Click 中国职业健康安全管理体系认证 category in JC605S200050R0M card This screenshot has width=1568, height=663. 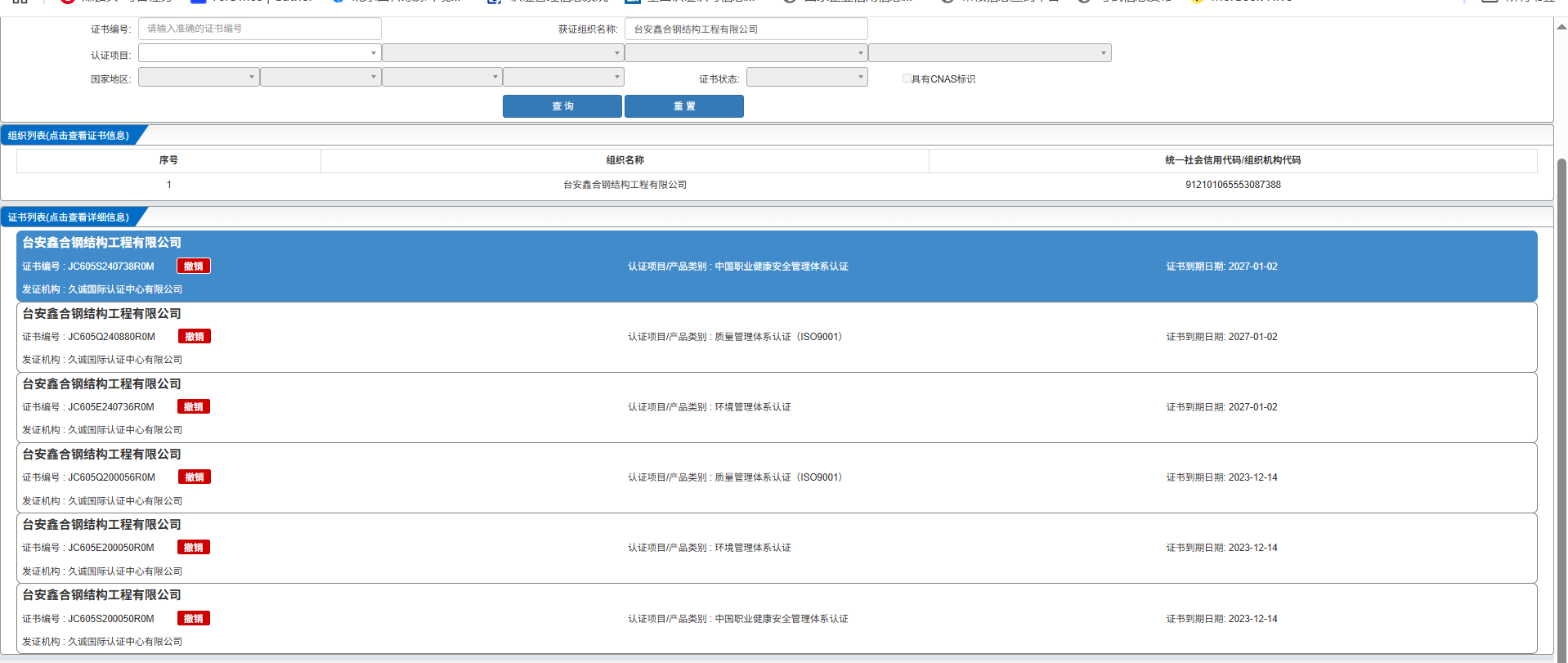pyautogui.click(x=782, y=619)
